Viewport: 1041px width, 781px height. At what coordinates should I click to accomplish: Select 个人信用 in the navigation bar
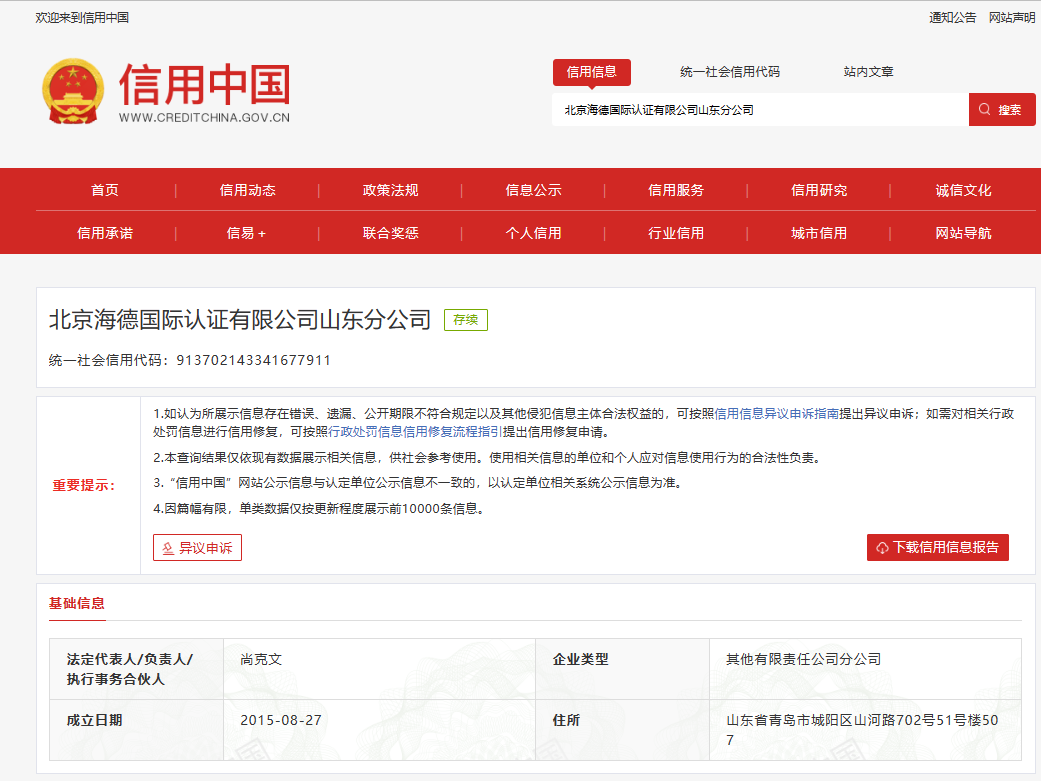pyautogui.click(x=532, y=232)
